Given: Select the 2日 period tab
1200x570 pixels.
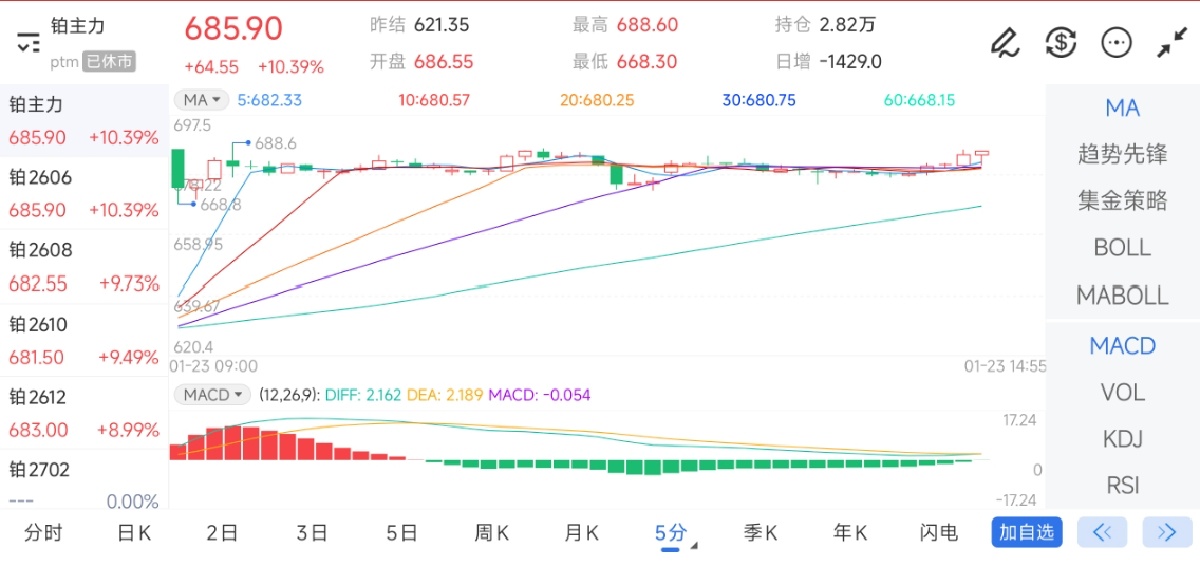Looking at the screenshot, I should [222, 533].
